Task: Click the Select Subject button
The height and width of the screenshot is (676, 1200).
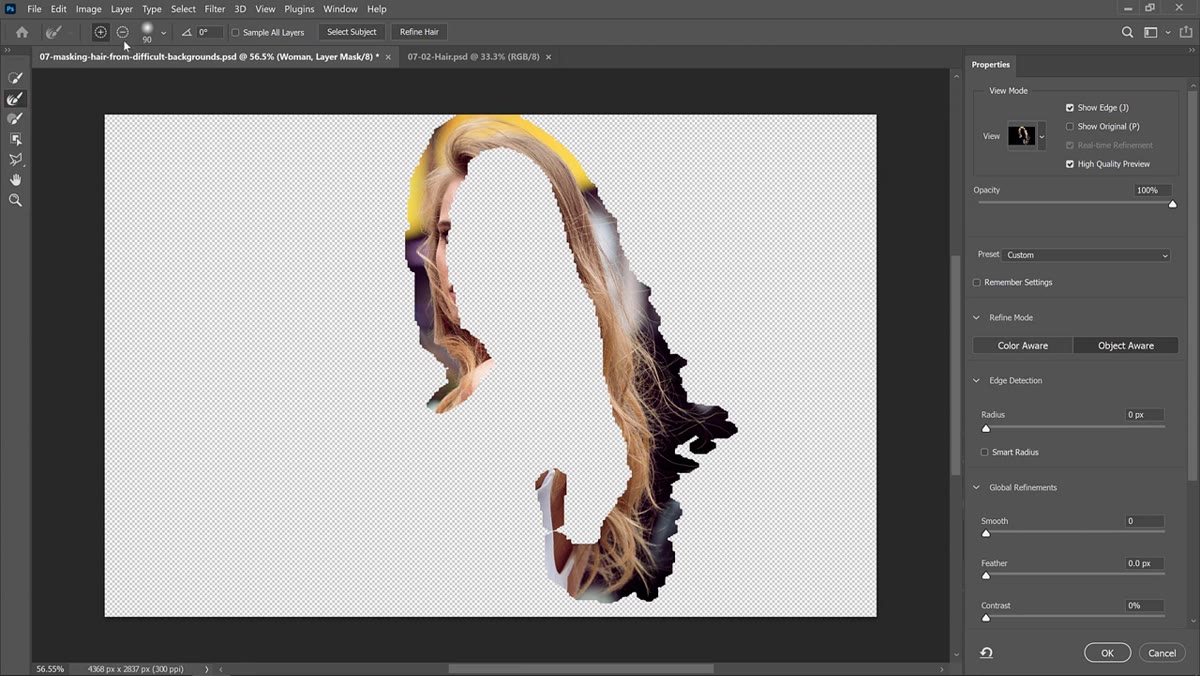Action: 352,32
